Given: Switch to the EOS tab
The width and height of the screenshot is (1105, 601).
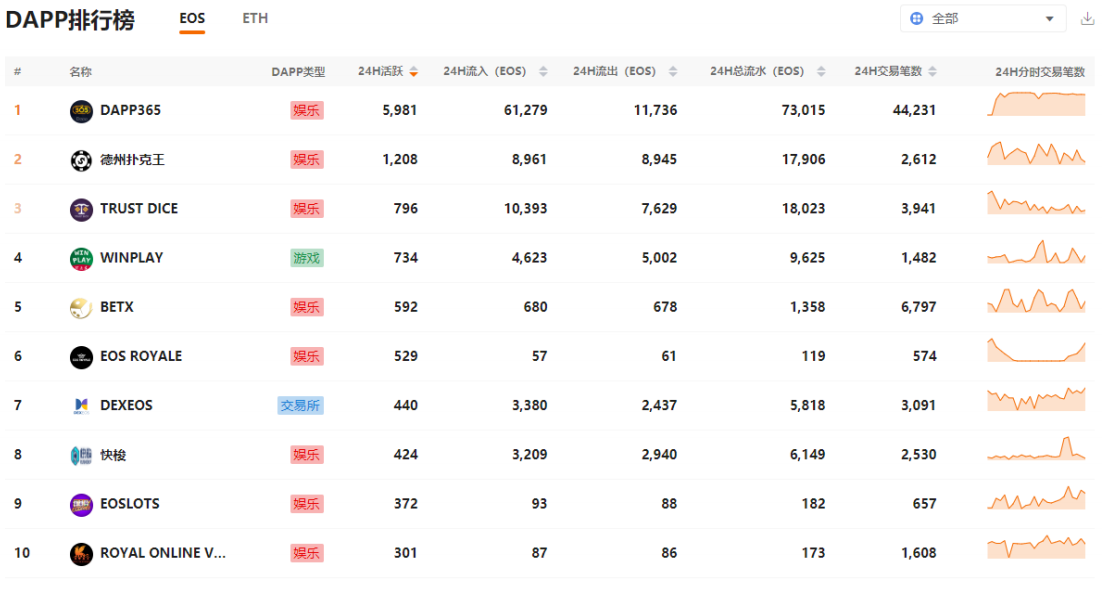Looking at the screenshot, I should (192, 19).
